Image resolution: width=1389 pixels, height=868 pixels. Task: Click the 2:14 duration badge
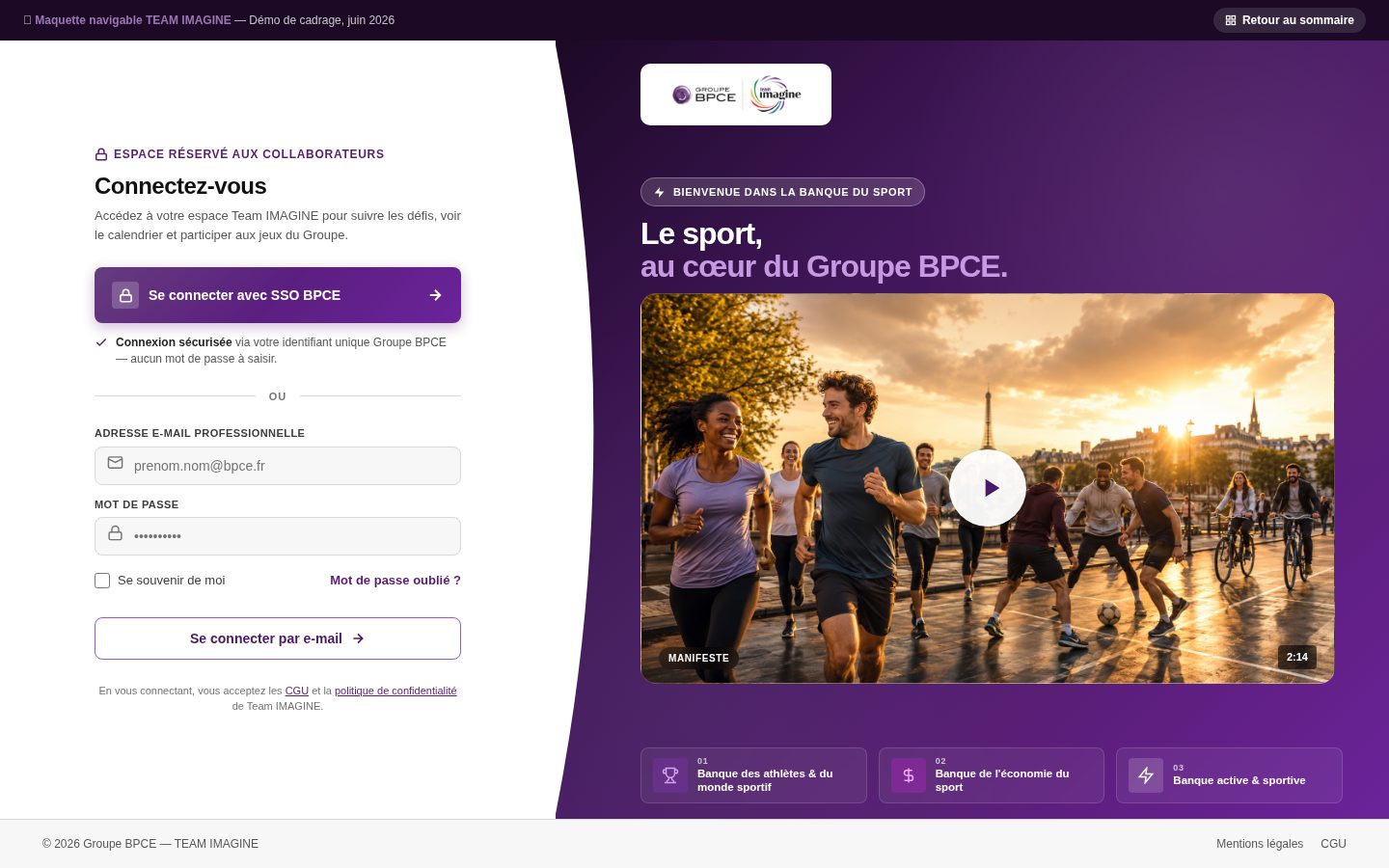coord(1297,658)
